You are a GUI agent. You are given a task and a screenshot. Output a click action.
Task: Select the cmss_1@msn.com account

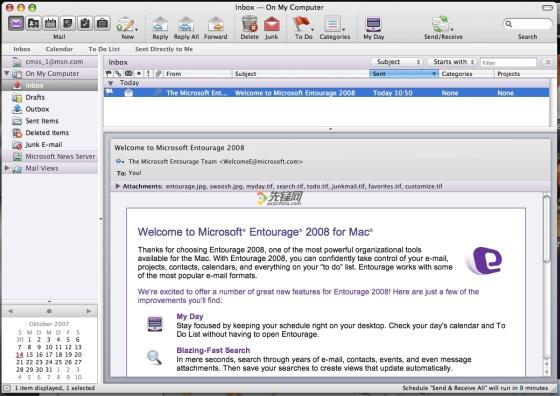point(50,61)
